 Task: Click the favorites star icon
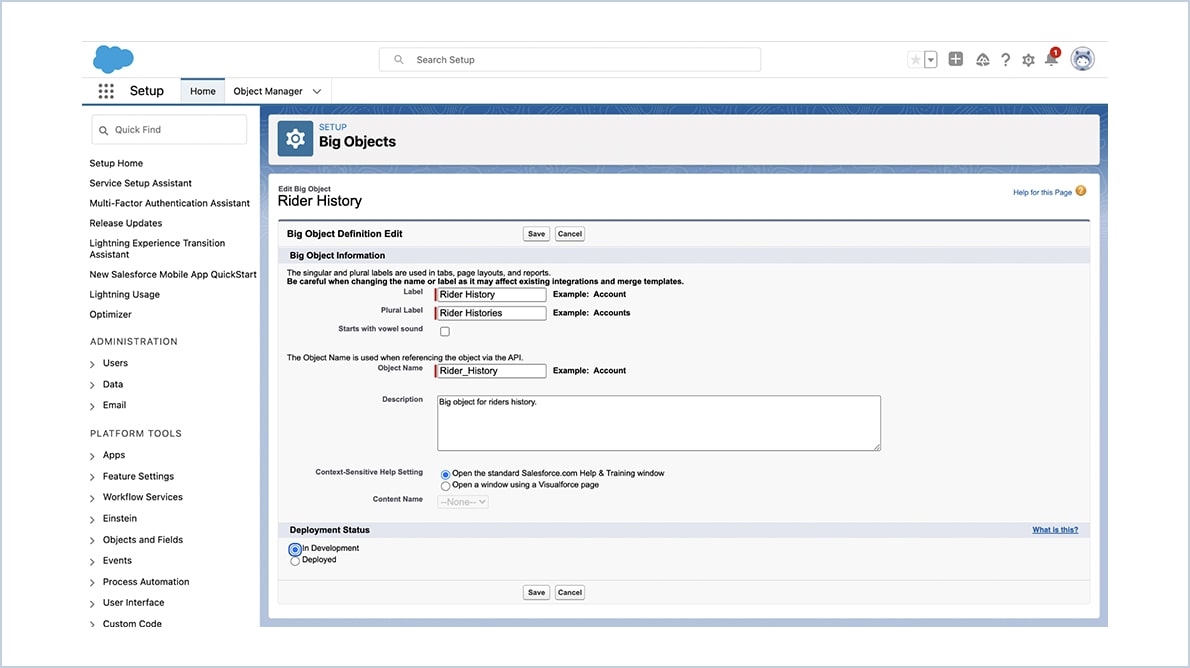915,59
